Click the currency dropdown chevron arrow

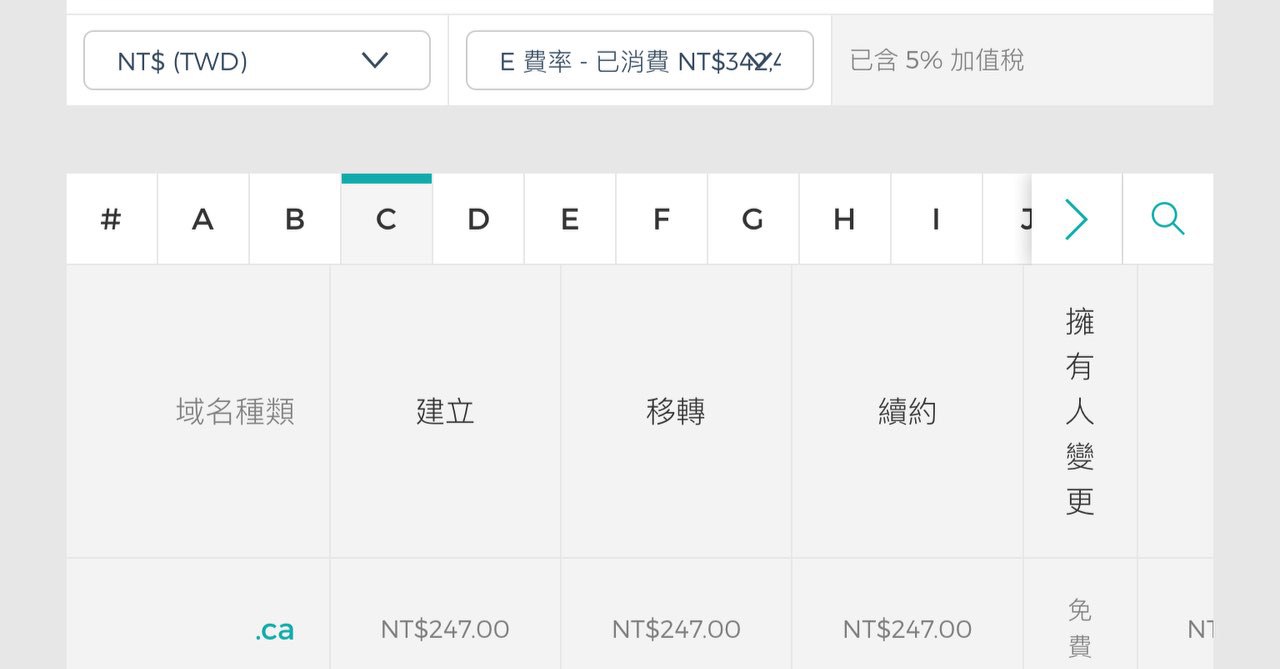pos(375,61)
